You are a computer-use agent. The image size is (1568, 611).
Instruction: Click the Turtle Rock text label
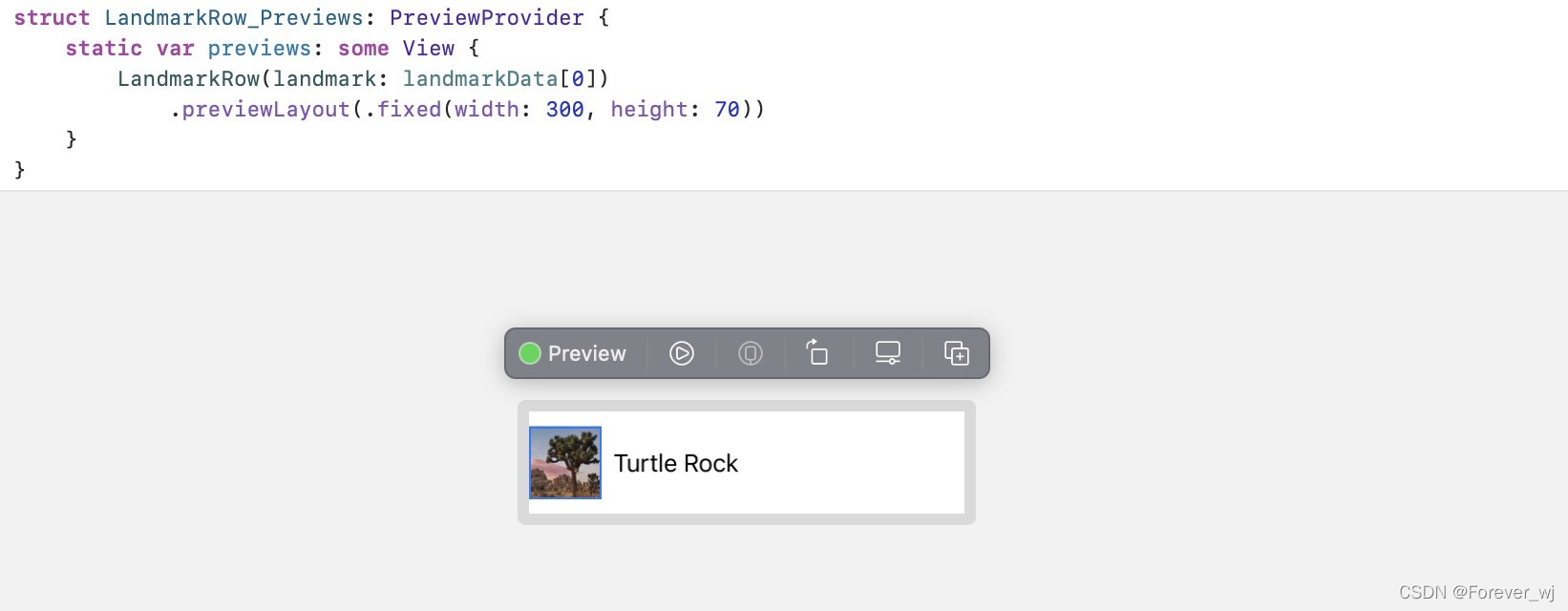point(676,463)
